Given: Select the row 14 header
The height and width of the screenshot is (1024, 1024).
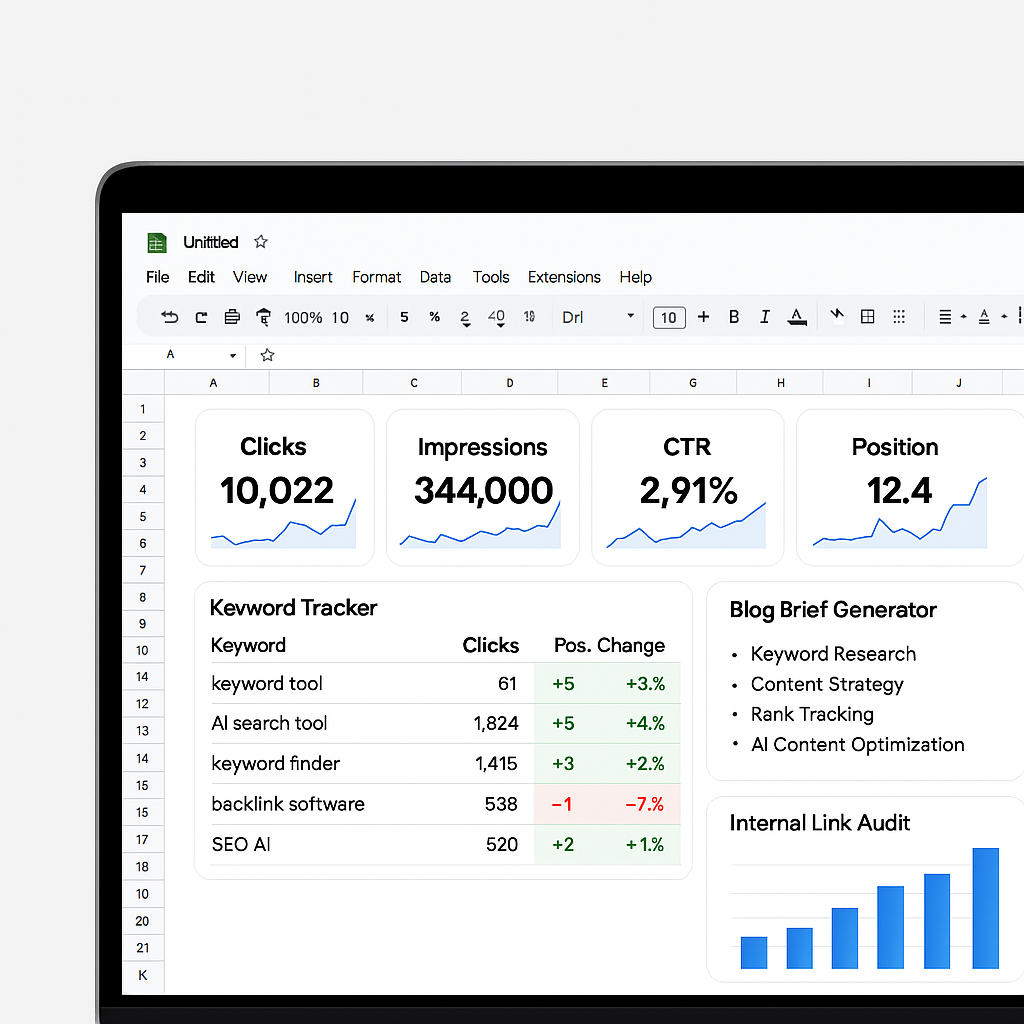Looking at the screenshot, I should point(143,677).
